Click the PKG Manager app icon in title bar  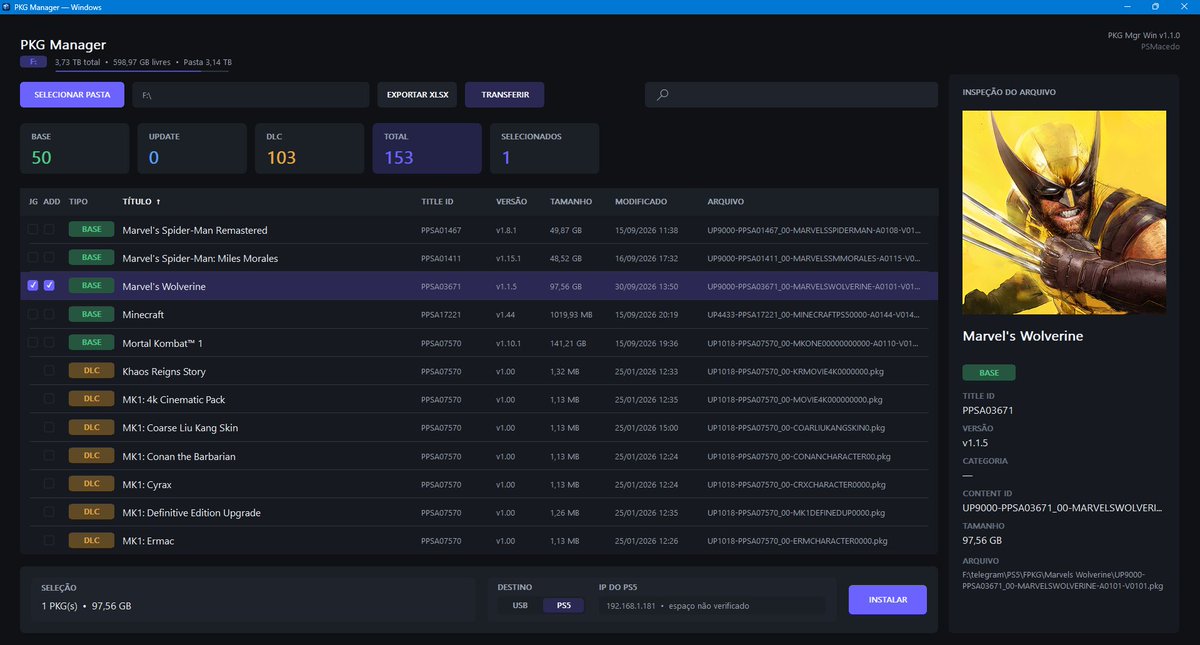click(x=8, y=7)
